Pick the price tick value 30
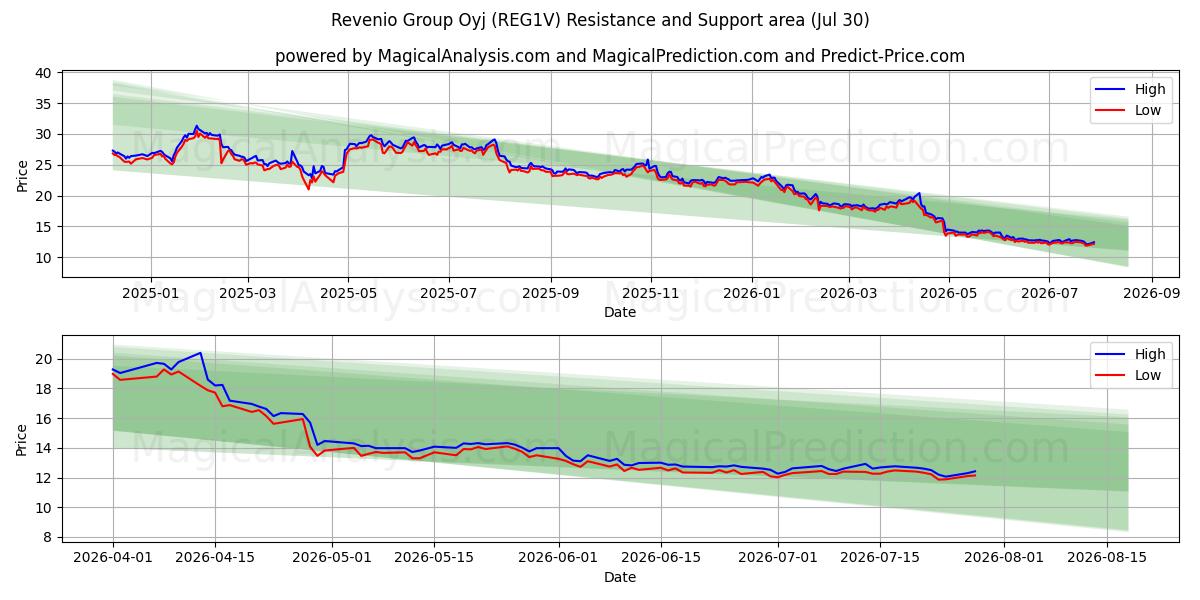1200x600 pixels. 43,135
